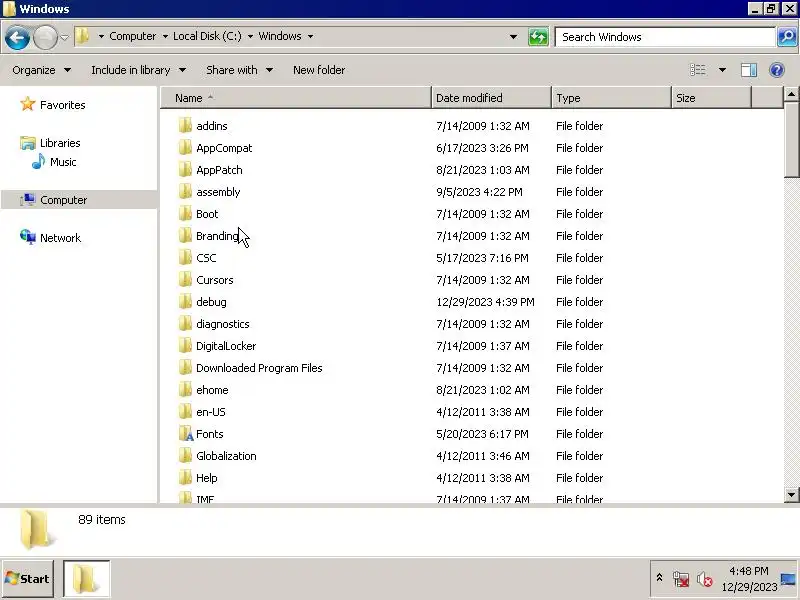Select the Help folder icon
The image size is (800, 600).
coord(185,478)
